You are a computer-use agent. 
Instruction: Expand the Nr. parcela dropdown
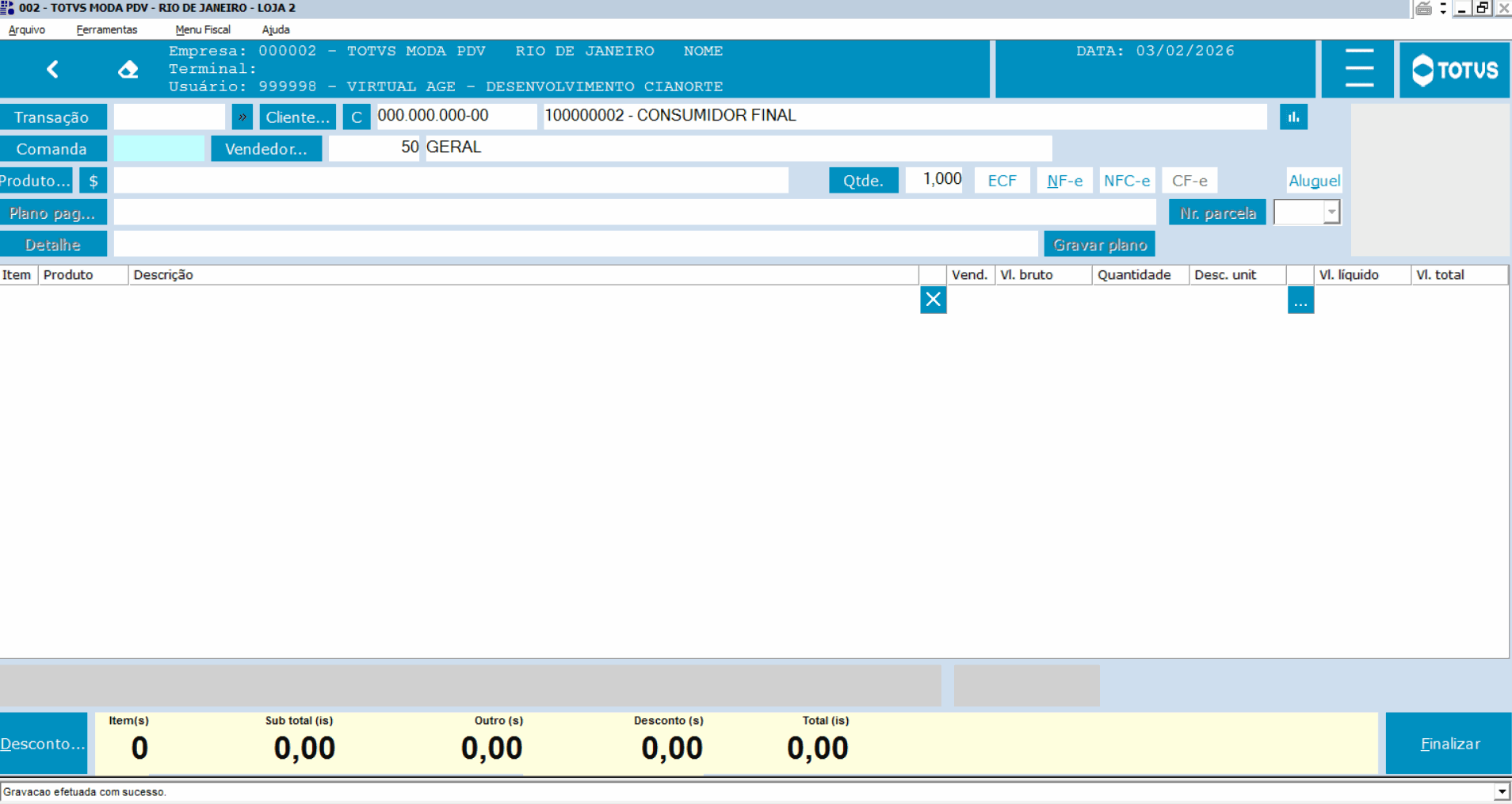pyautogui.click(x=1331, y=212)
